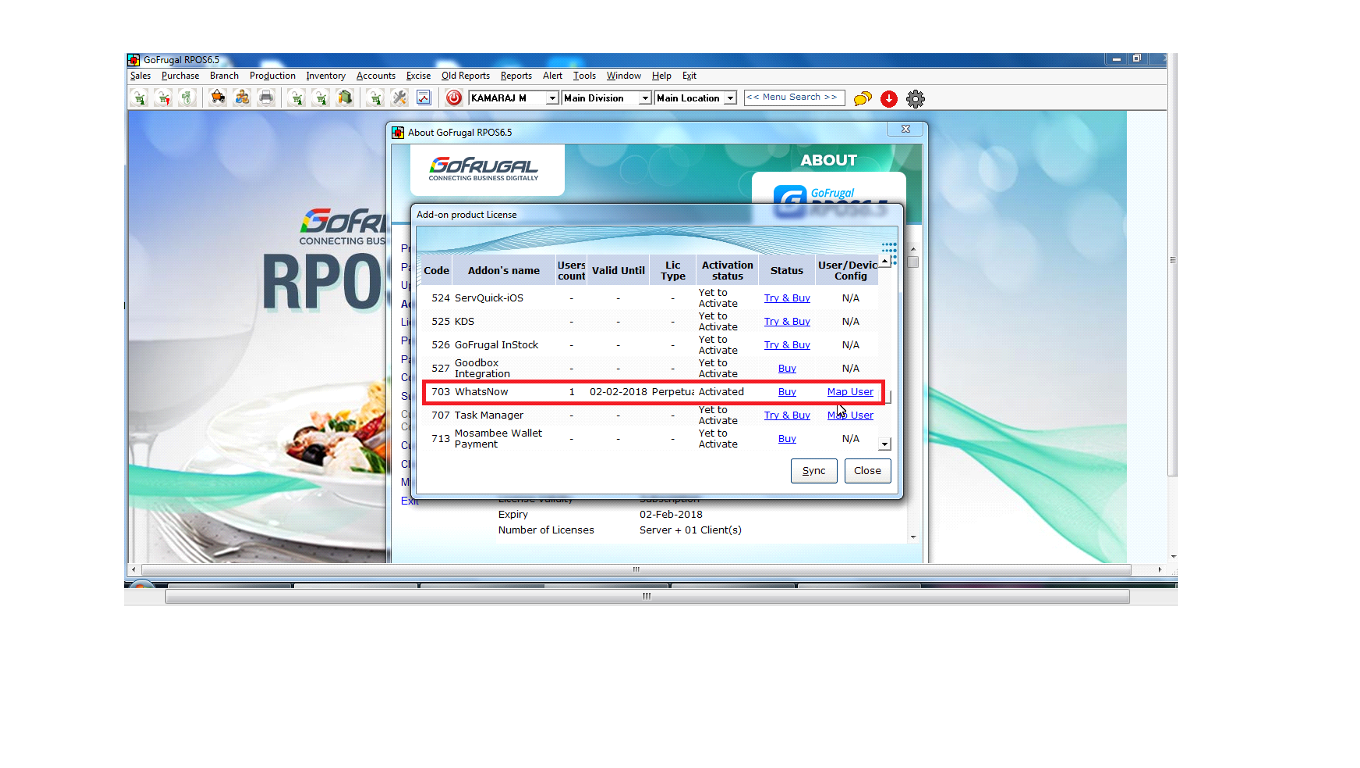The height and width of the screenshot is (768, 1360).
Task: Select the Mosambee Wallet Payment addon name
Action: (x=498, y=439)
